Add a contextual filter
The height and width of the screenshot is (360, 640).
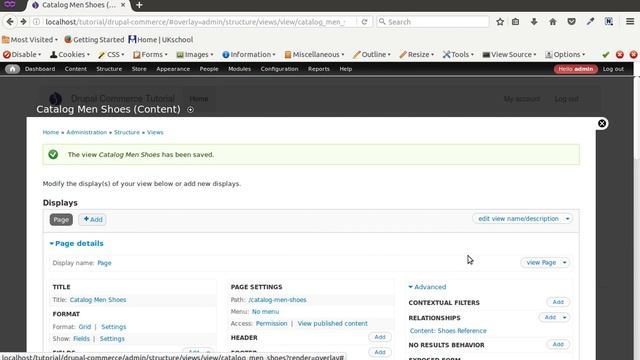coord(558,302)
